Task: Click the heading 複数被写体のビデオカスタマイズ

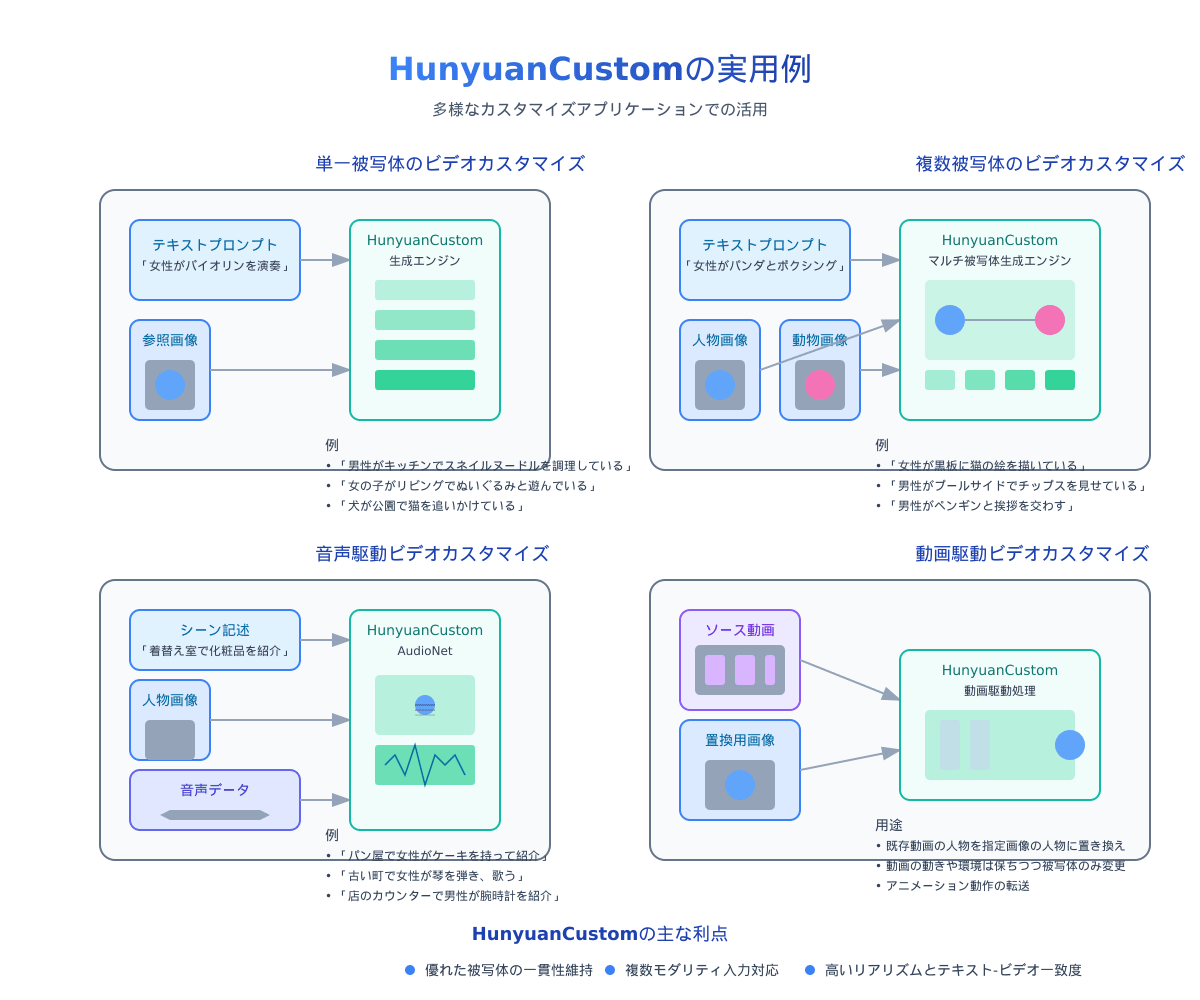Action: (x=1050, y=164)
